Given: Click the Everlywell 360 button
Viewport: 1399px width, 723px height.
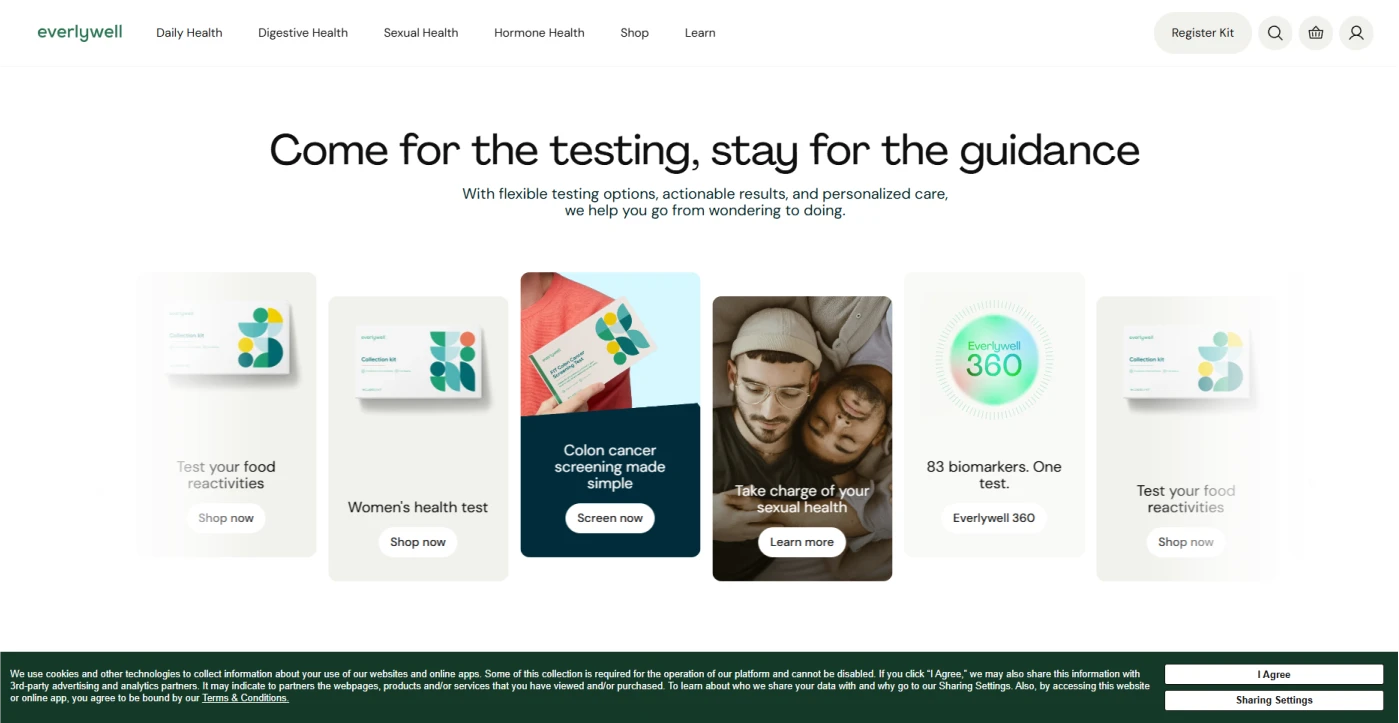Looking at the screenshot, I should point(994,518).
